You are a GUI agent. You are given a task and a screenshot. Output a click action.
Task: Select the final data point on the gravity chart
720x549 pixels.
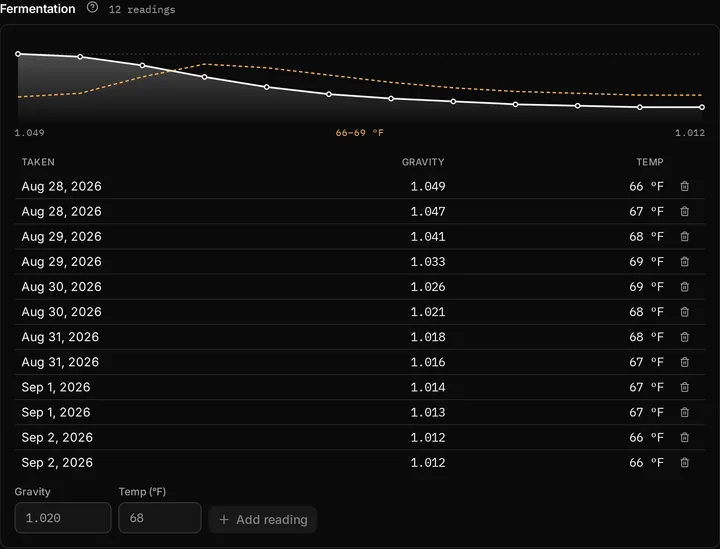(x=702, y=107)
